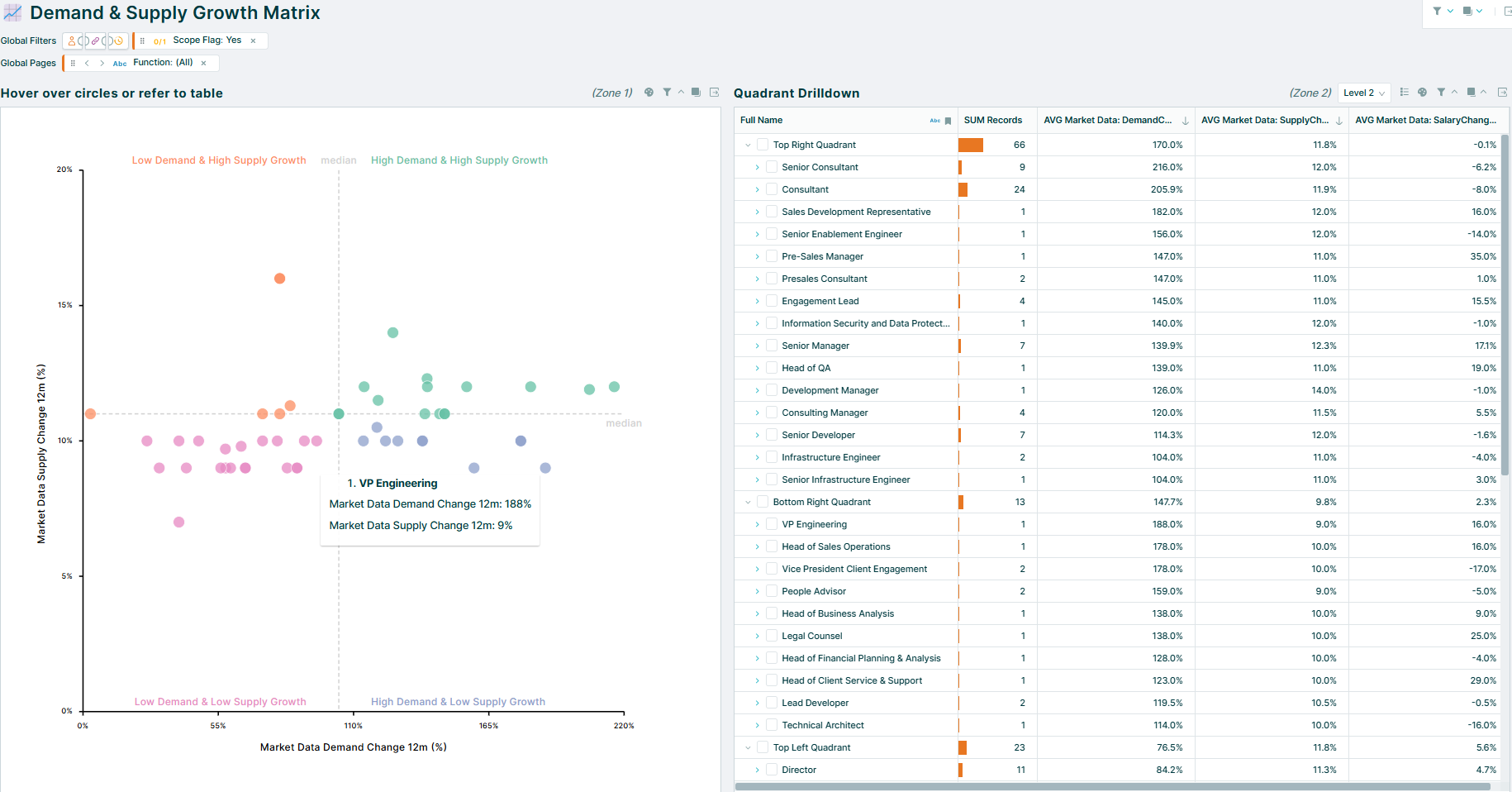Click the horizontal scrollbar under the table
This screenshot has width=1512, height=792.
pyautogui.click(x=1112, y=787)
